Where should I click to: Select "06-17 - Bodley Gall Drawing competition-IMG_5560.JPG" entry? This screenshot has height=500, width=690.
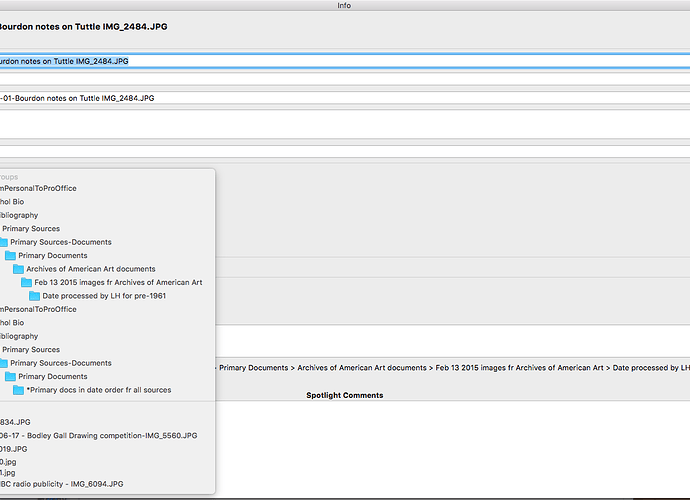coord(99,436)
